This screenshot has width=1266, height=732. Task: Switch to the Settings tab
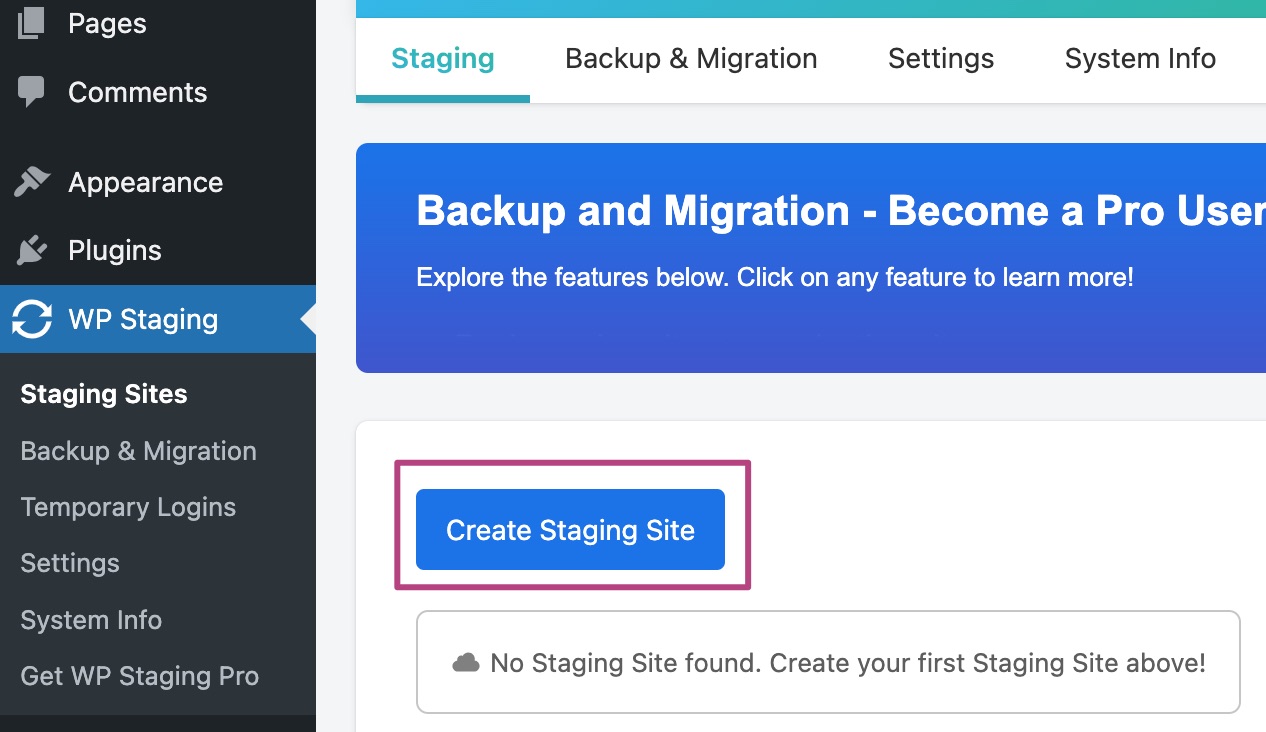(941, 59)
